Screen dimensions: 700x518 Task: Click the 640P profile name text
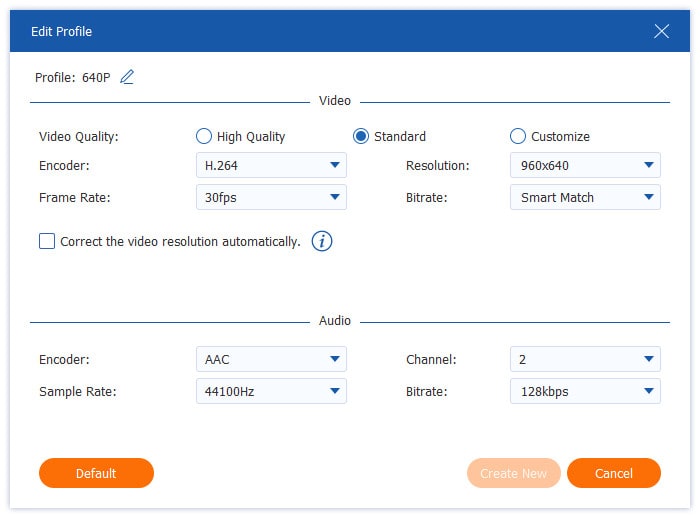pos(95,77)
